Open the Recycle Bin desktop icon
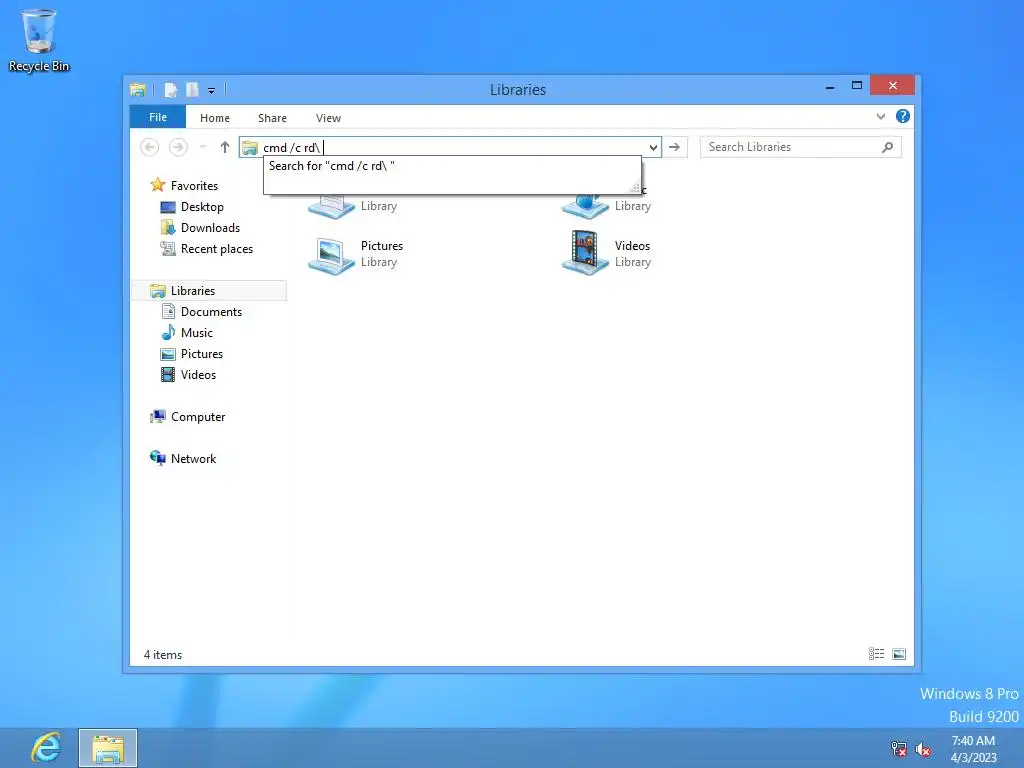Viewport: 1024px width, 768px height. 39,40
